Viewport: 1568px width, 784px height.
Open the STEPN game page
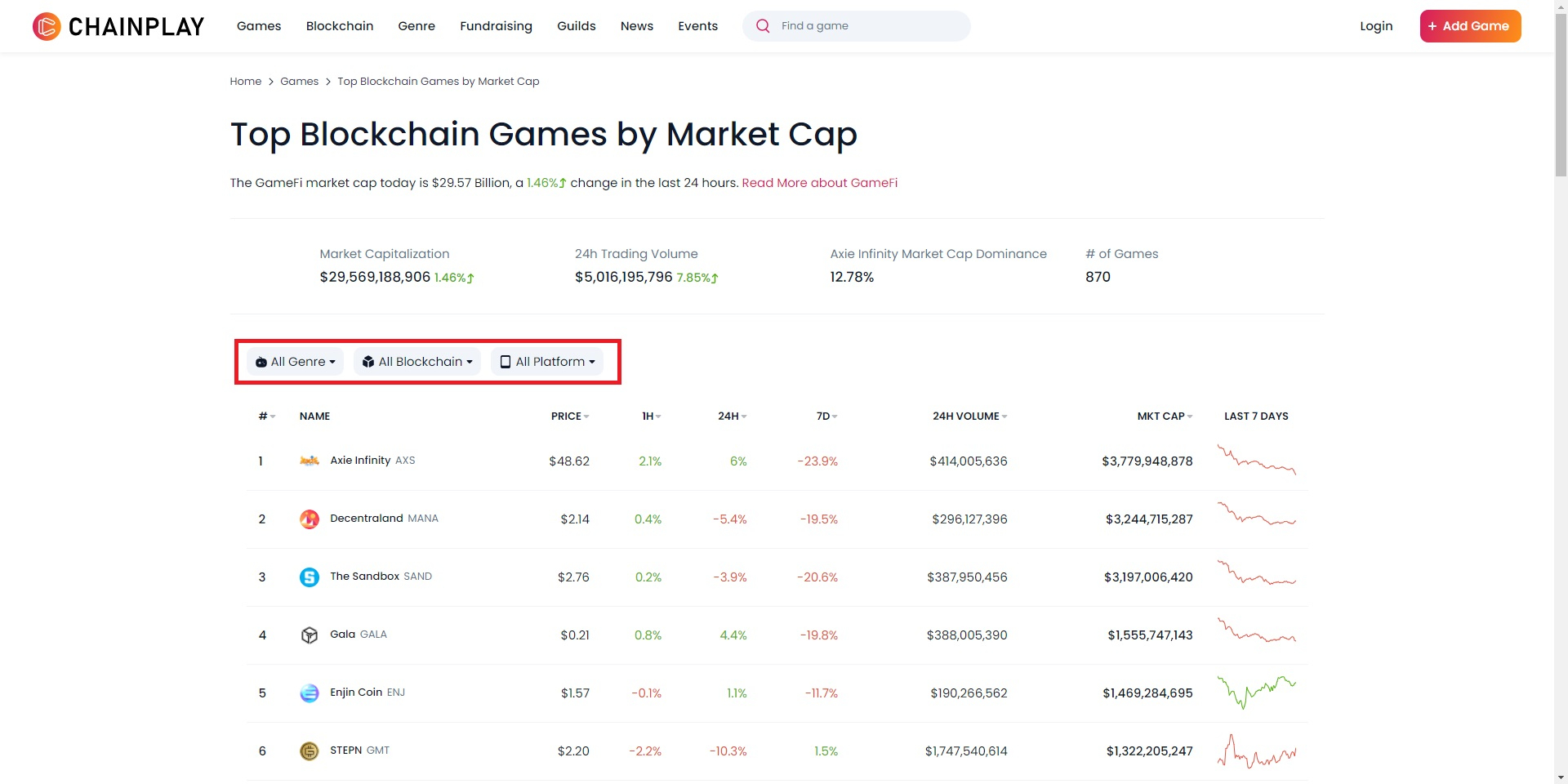pos(346,751)
